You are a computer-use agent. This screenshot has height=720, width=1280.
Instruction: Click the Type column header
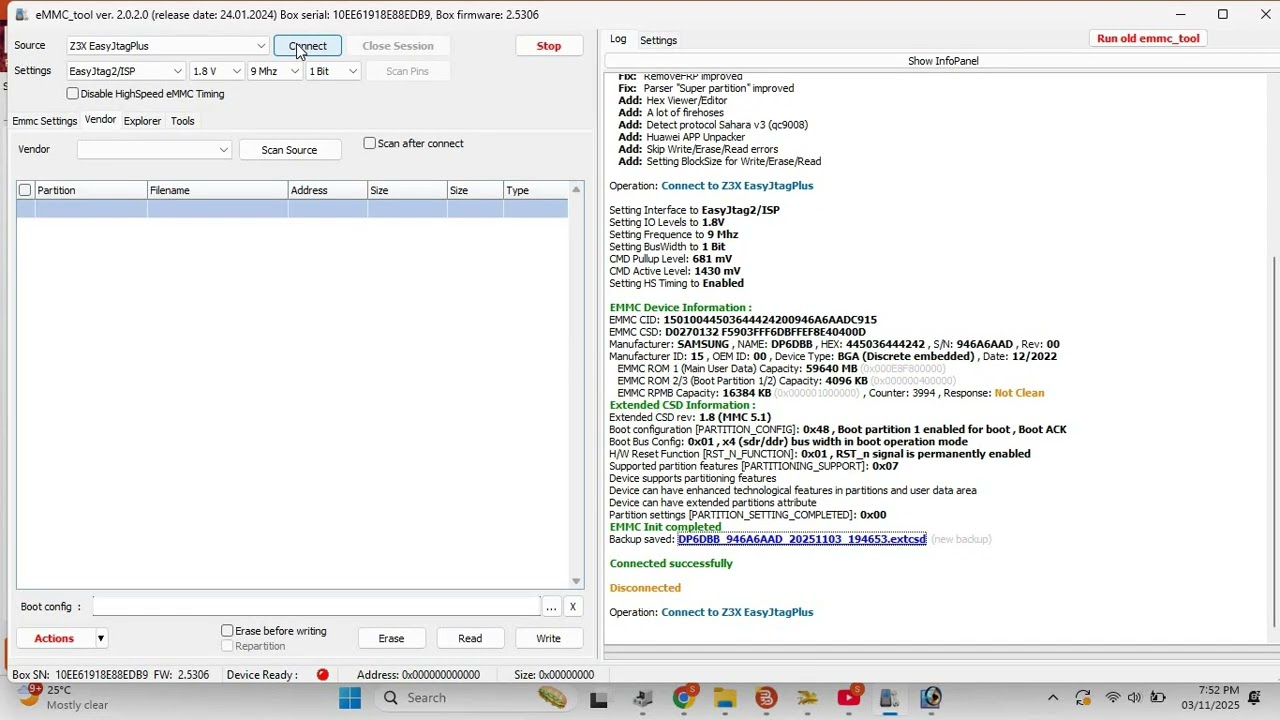[x=535, y=190]
